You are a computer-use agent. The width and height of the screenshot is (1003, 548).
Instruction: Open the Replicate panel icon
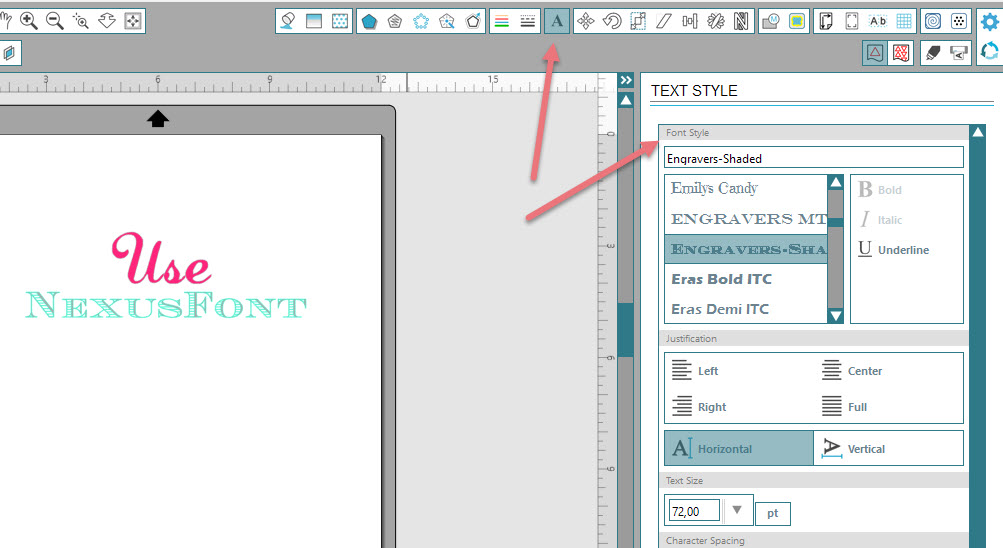[716, 21]
